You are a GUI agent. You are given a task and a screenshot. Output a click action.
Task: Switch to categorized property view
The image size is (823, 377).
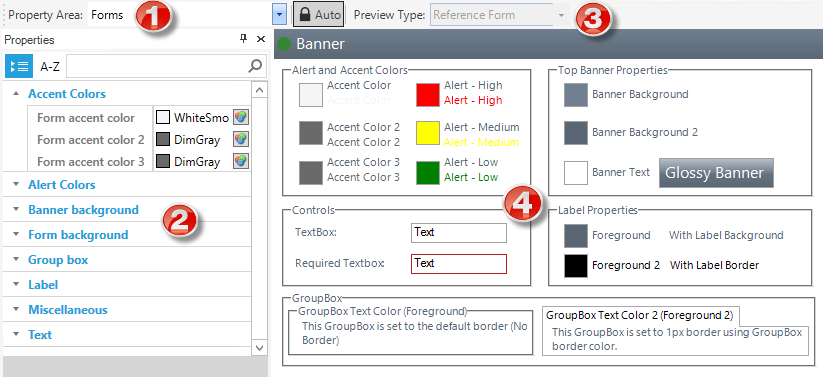tap(19, 66)
